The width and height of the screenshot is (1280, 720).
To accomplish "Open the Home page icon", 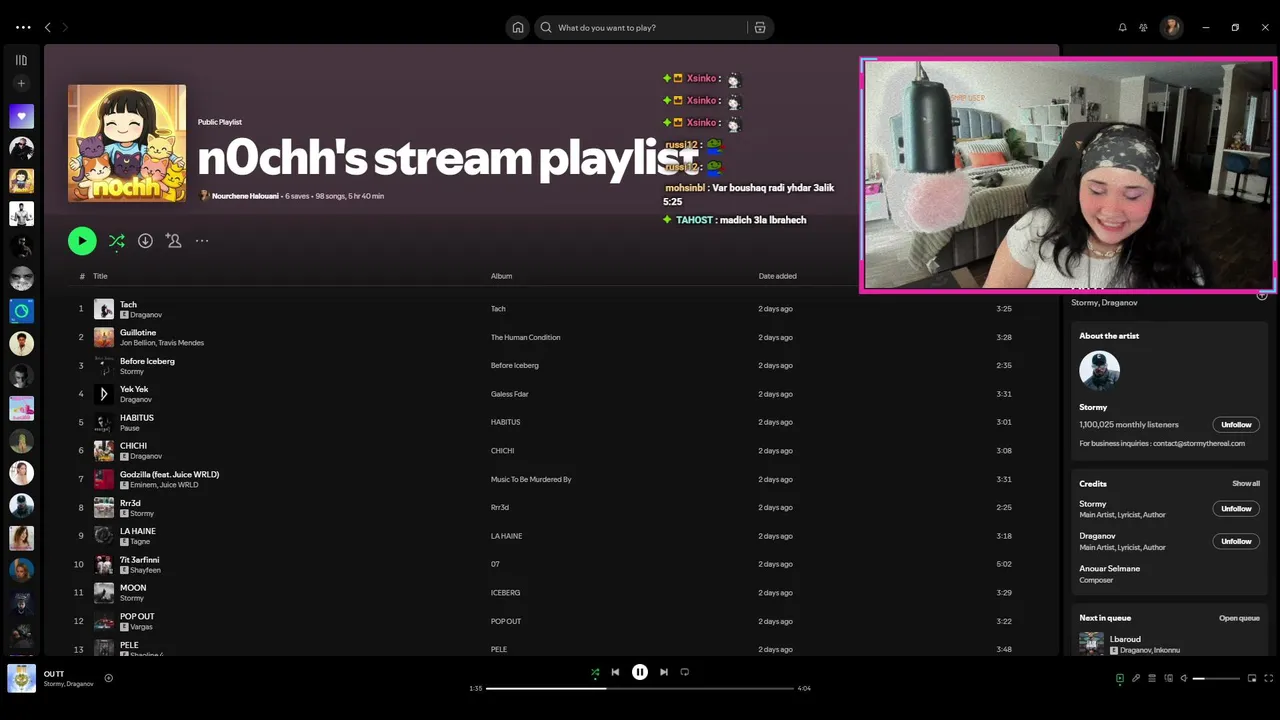I will pyautogui.click(x=518, y=28).
